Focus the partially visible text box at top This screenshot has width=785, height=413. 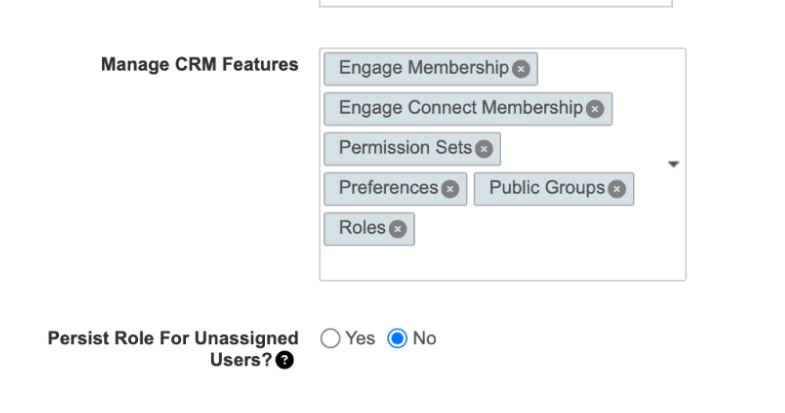tap(496, 3)
